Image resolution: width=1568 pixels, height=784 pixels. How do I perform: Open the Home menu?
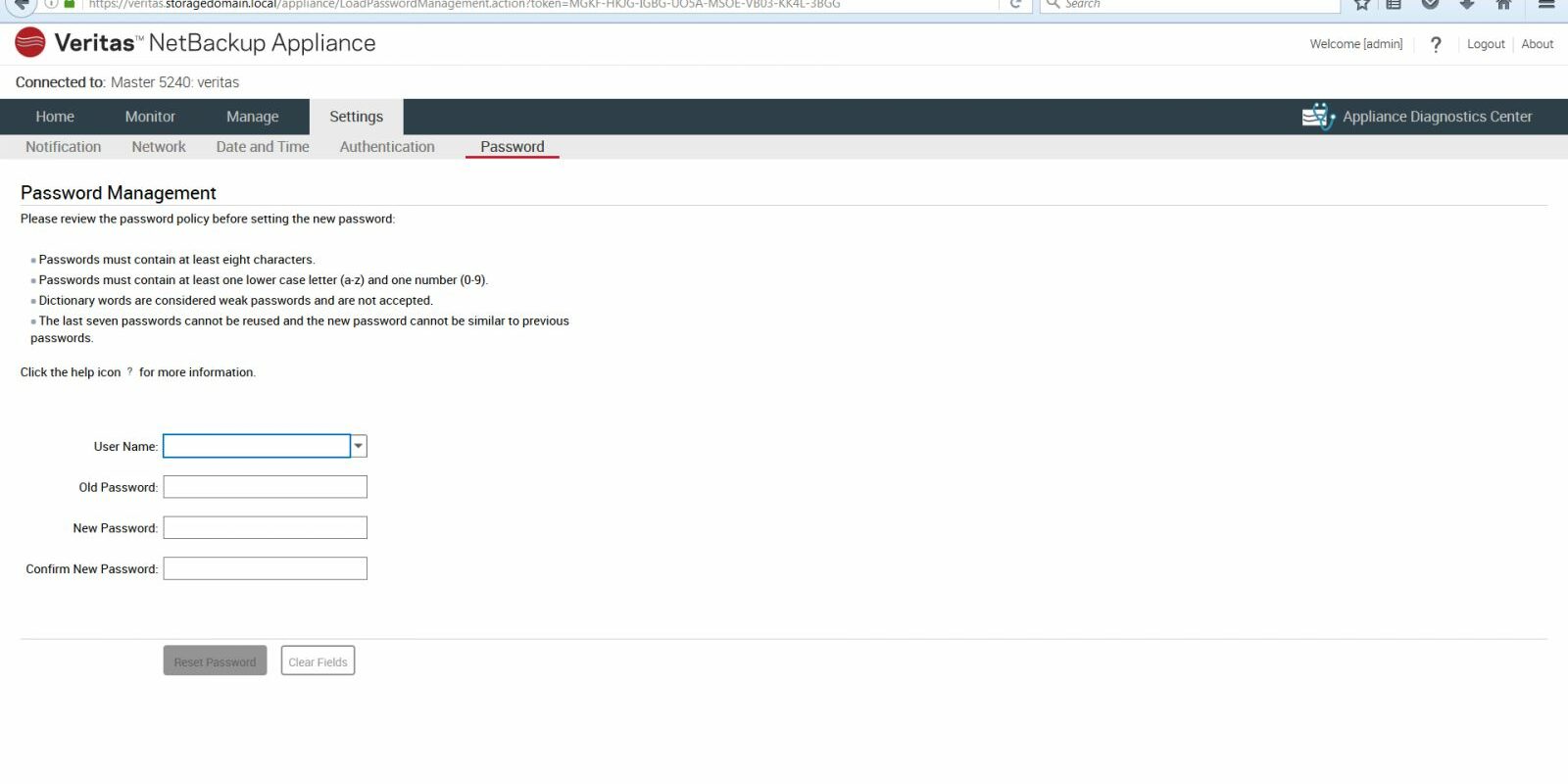click(55, 117)
